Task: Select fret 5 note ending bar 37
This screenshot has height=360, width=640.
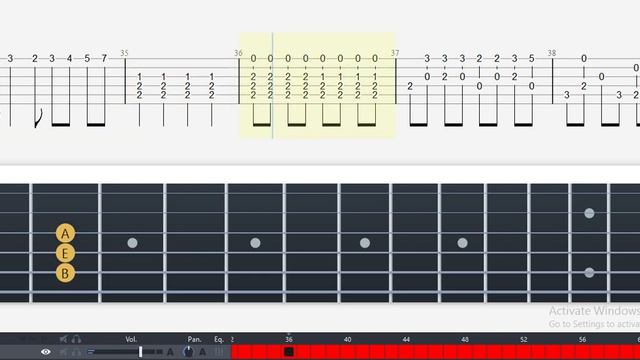Action: tap(532, 58)
